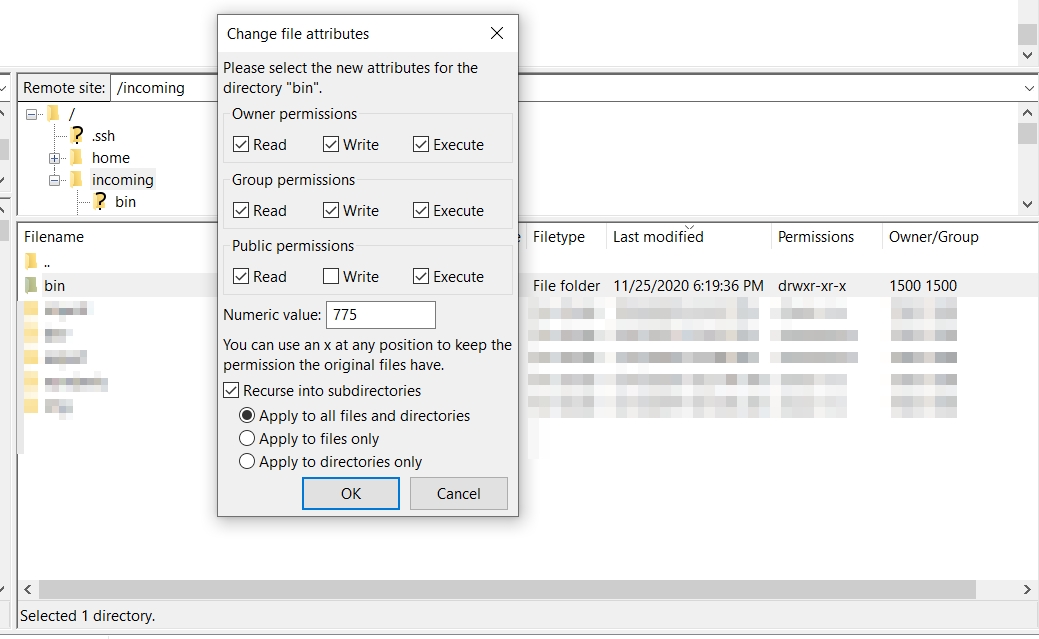Toggle Recurse into subdirectories checkbox

(x=231, y=391)
